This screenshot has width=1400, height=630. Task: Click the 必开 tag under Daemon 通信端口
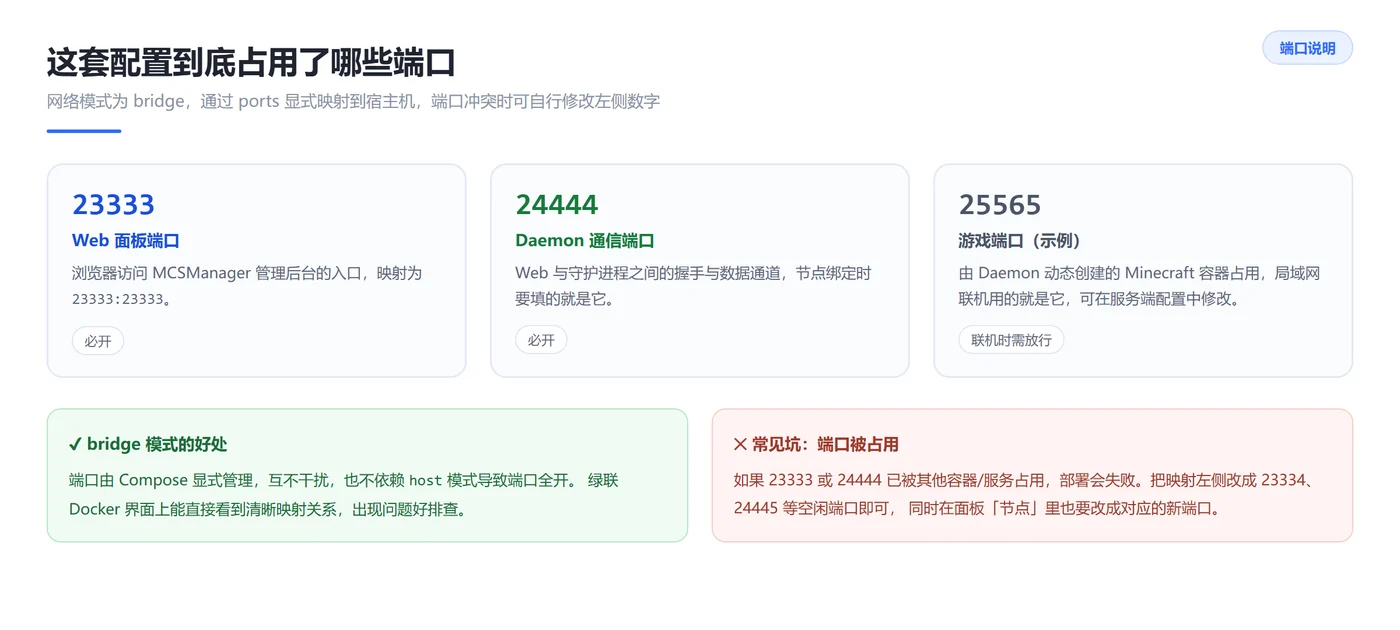[541, 340]
